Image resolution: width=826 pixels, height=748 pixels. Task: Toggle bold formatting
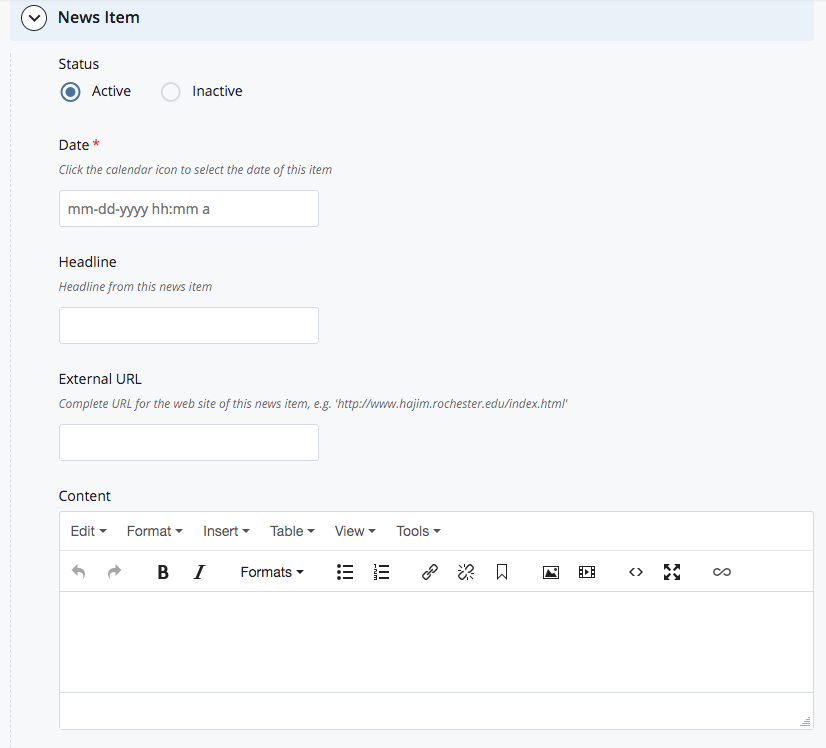pos(163,572)
